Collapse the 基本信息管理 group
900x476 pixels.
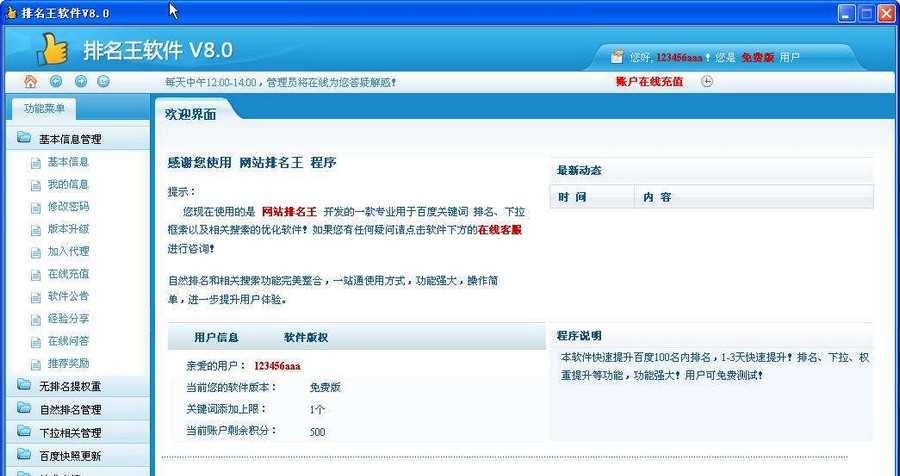point(77,138)
